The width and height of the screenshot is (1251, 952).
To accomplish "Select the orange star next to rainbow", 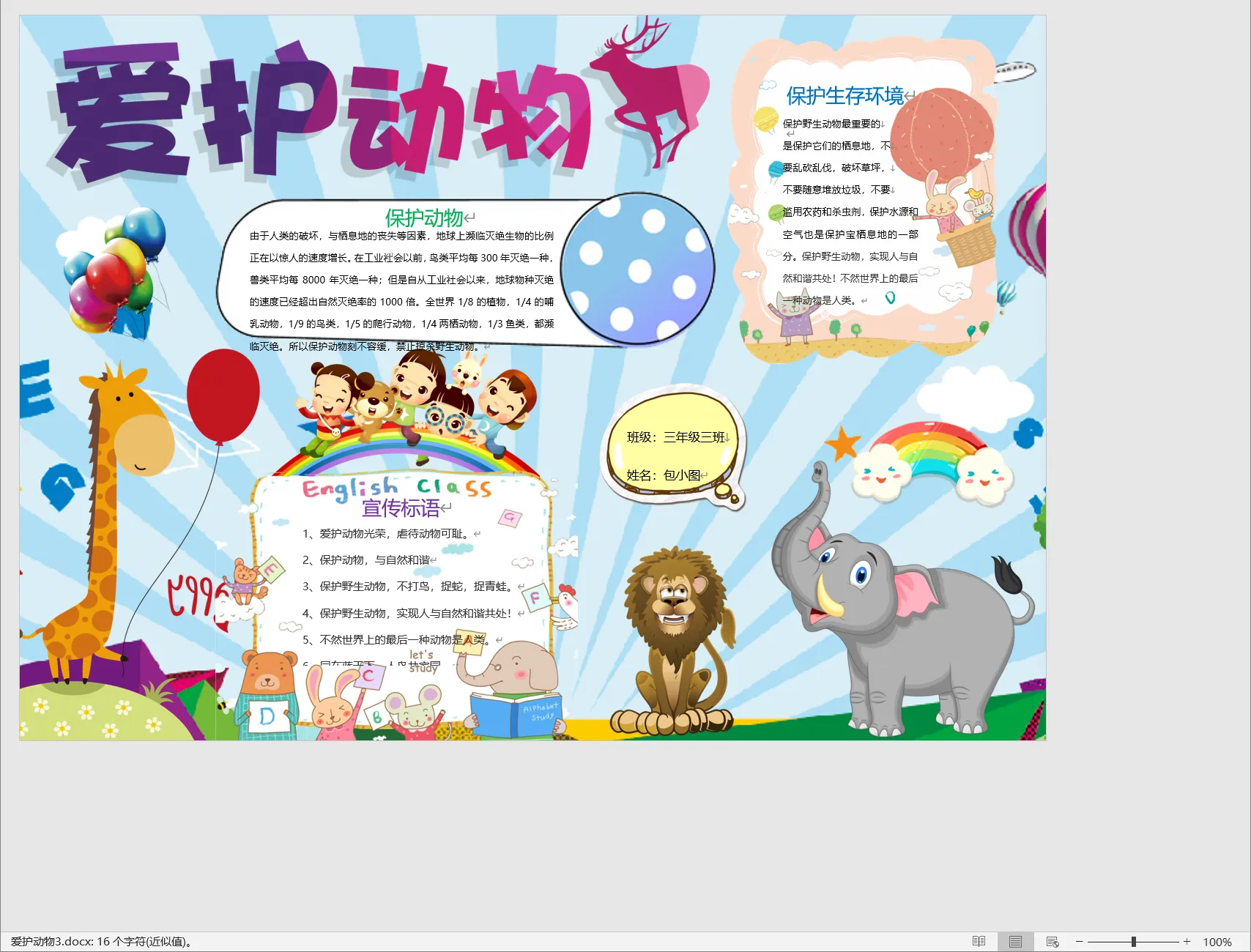I will (x=842, y=442).
